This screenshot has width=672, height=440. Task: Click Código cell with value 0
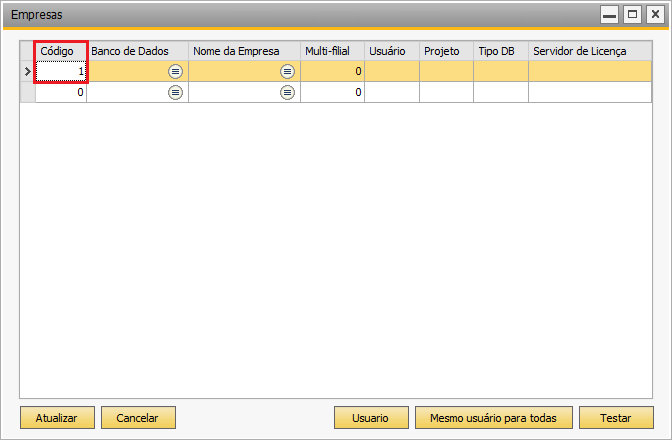coord(61,92)
